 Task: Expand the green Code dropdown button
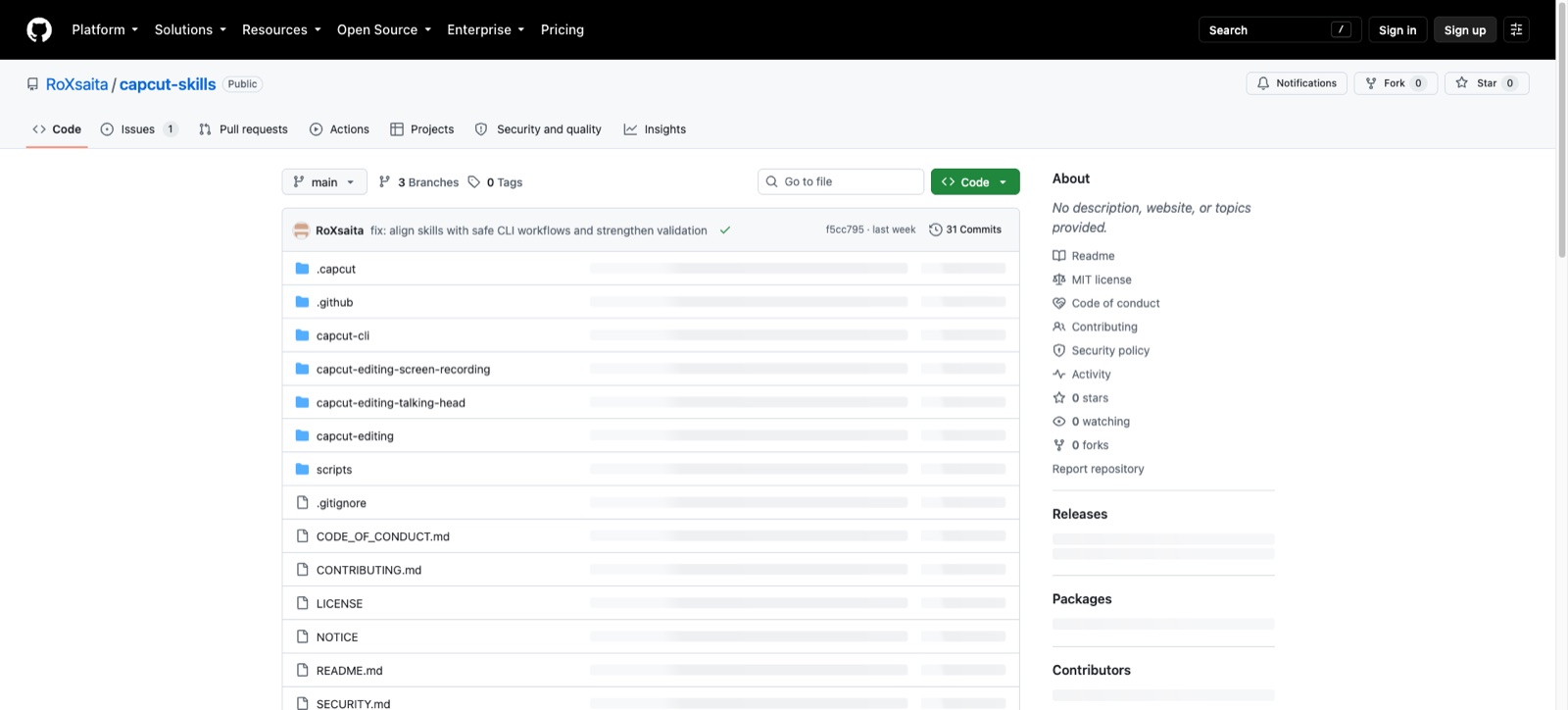pyautogui.click(x=975, y=182)
